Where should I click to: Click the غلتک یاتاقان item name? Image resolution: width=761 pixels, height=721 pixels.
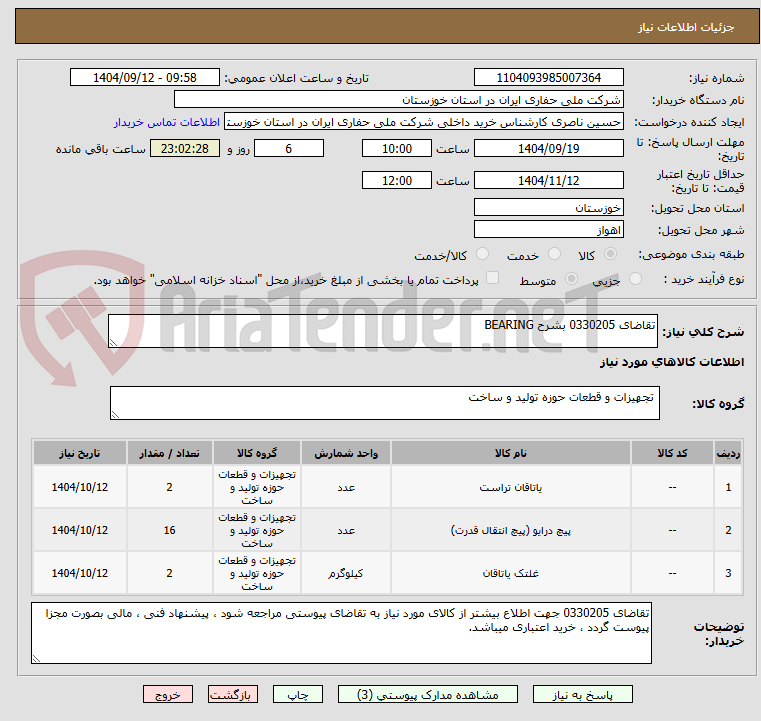(x=511, y=574)
